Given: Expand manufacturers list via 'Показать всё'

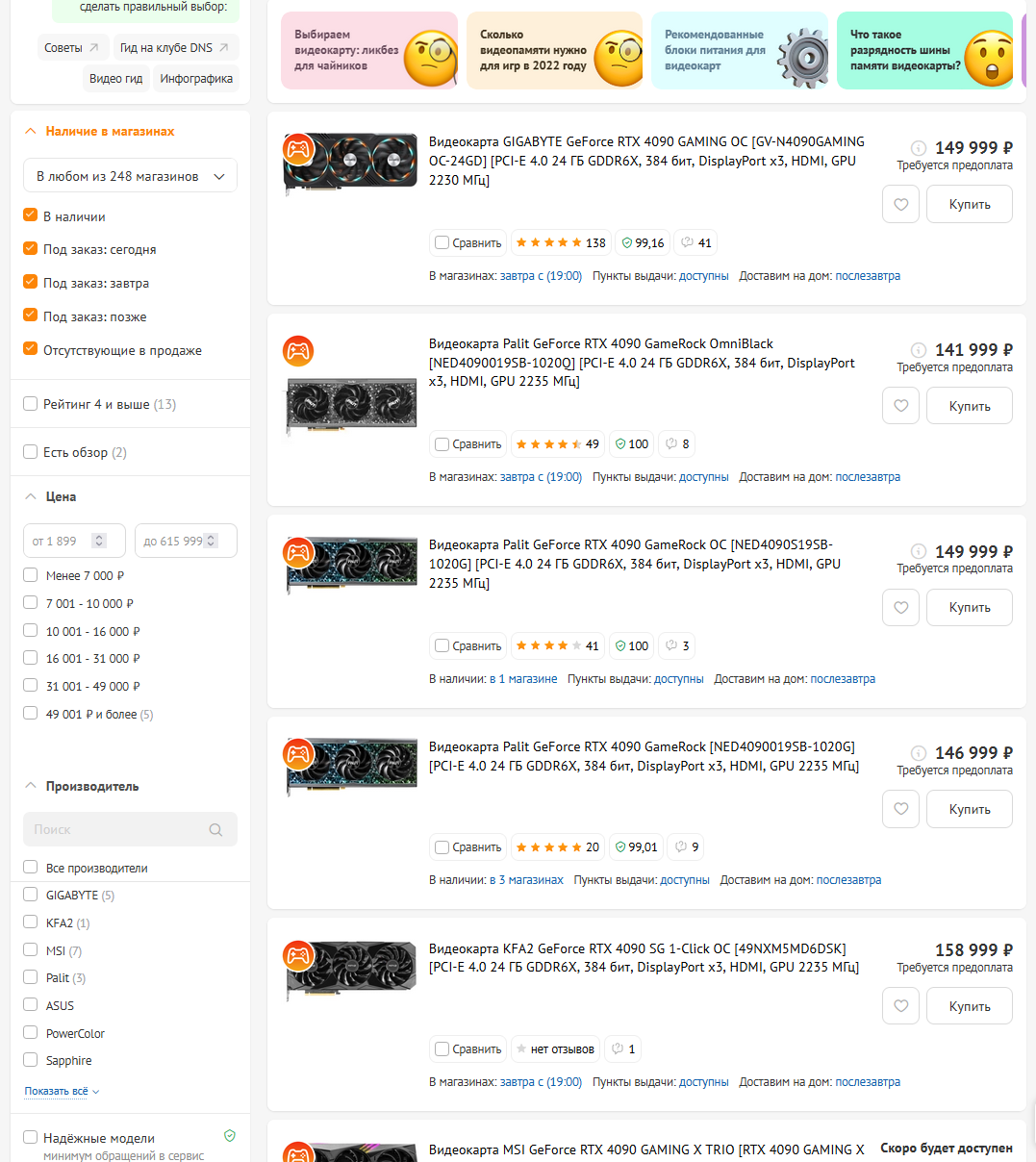Looking at the screenshot, I should [x=62, y=1091].
